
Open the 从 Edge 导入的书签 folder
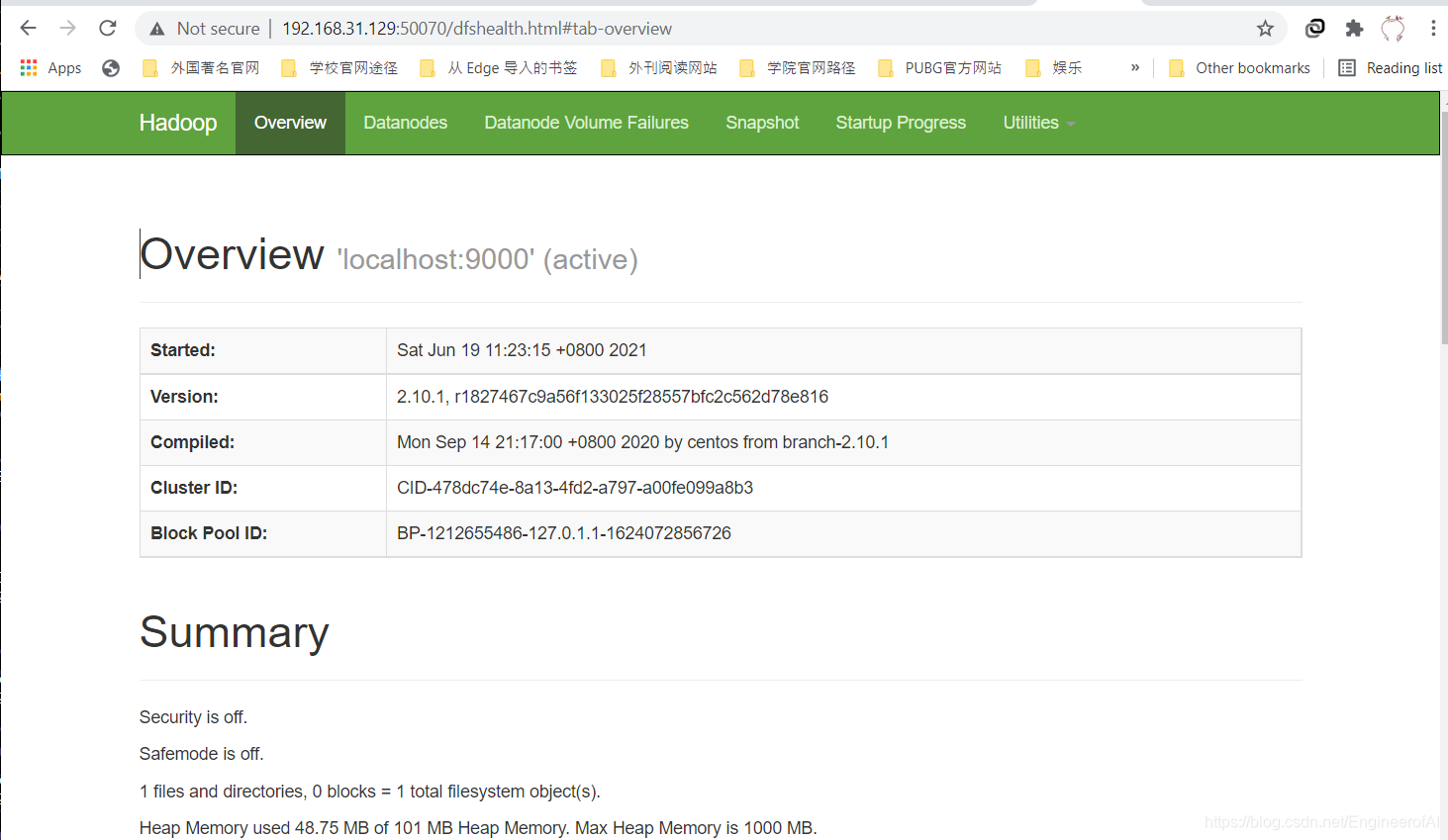(499, 67)
